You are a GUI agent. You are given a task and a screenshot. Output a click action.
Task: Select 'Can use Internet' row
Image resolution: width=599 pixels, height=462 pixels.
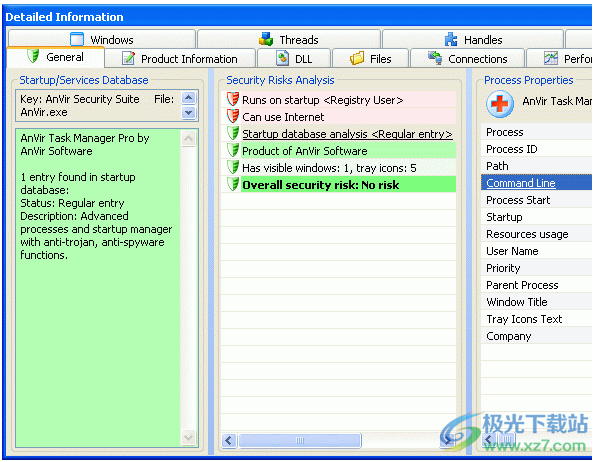pyautogui.click(x=338, y=116)
